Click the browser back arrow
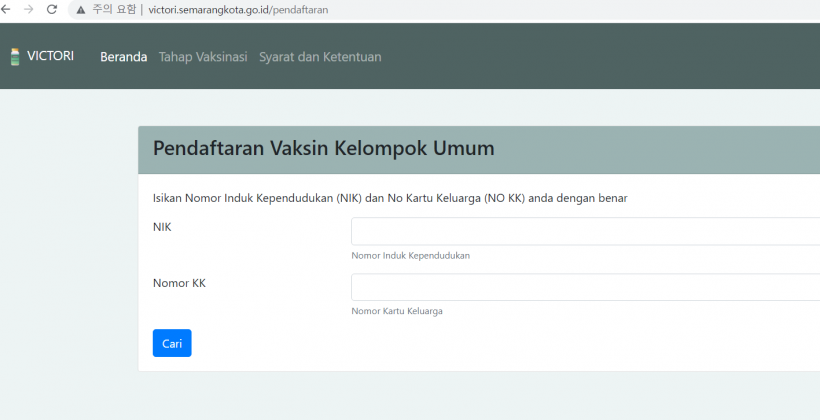The height and width of the screenshot is (420, 820). tap(7, 9)
